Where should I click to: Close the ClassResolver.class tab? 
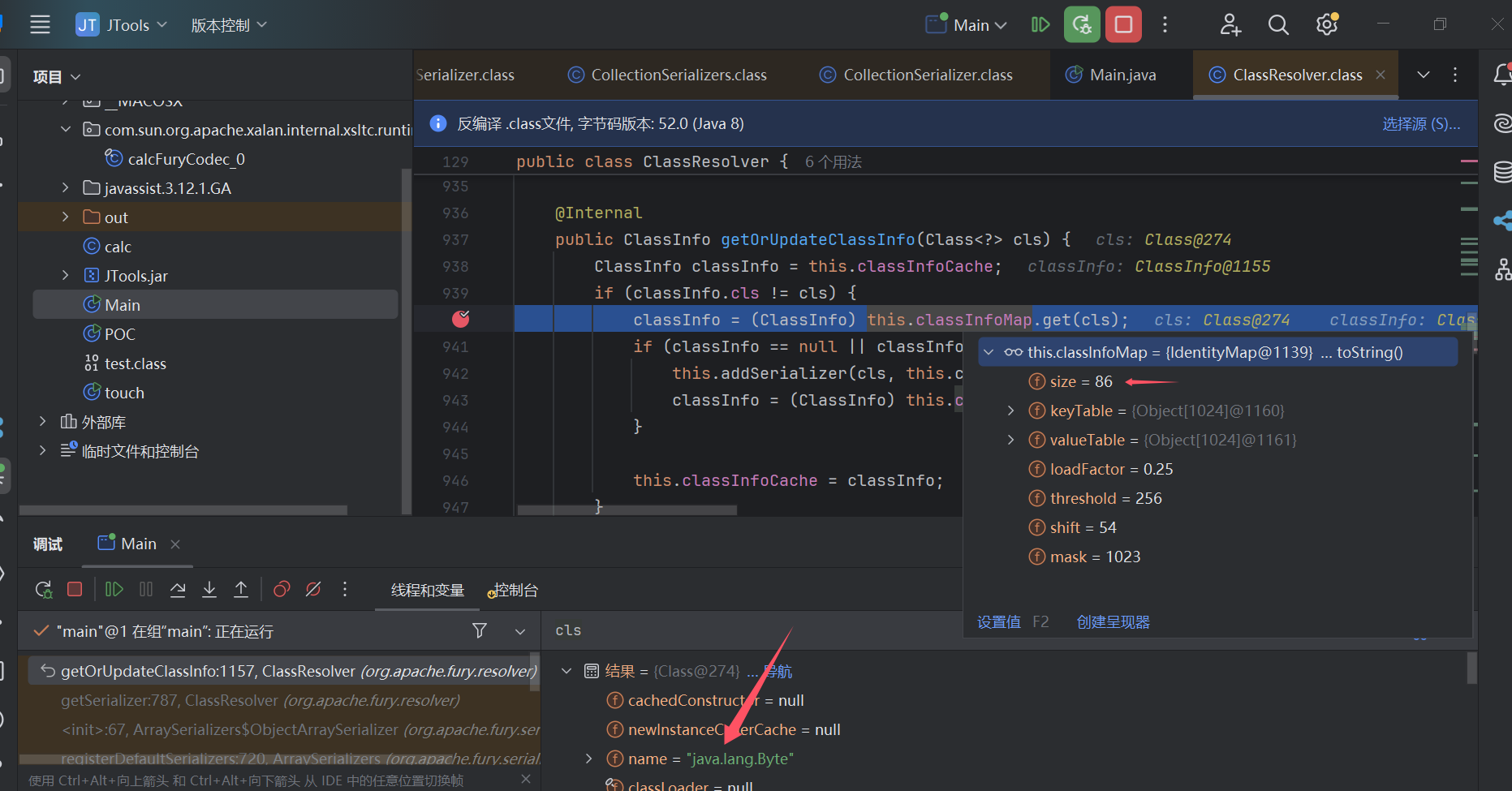tap(1381, 75)
